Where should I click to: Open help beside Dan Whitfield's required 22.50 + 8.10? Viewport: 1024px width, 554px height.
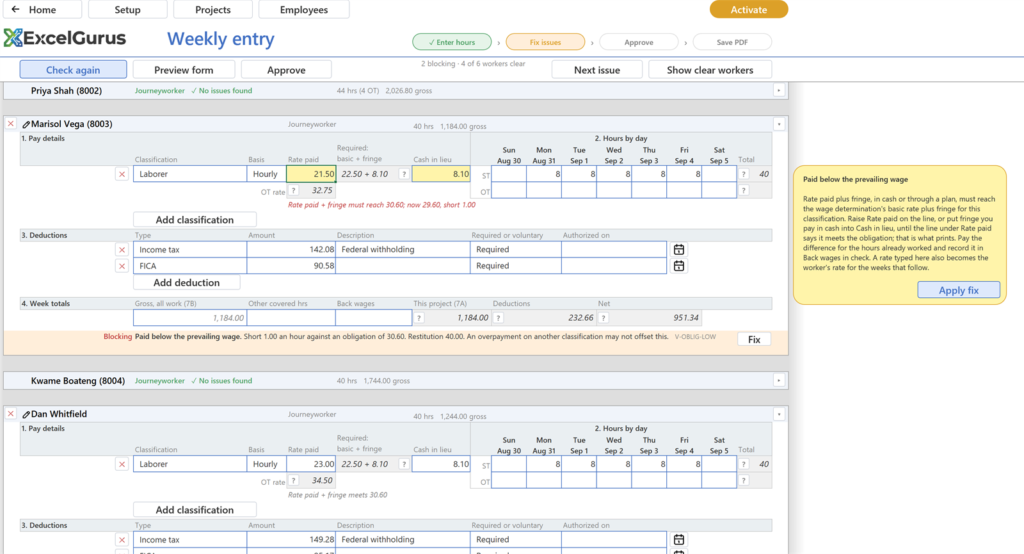404,464
